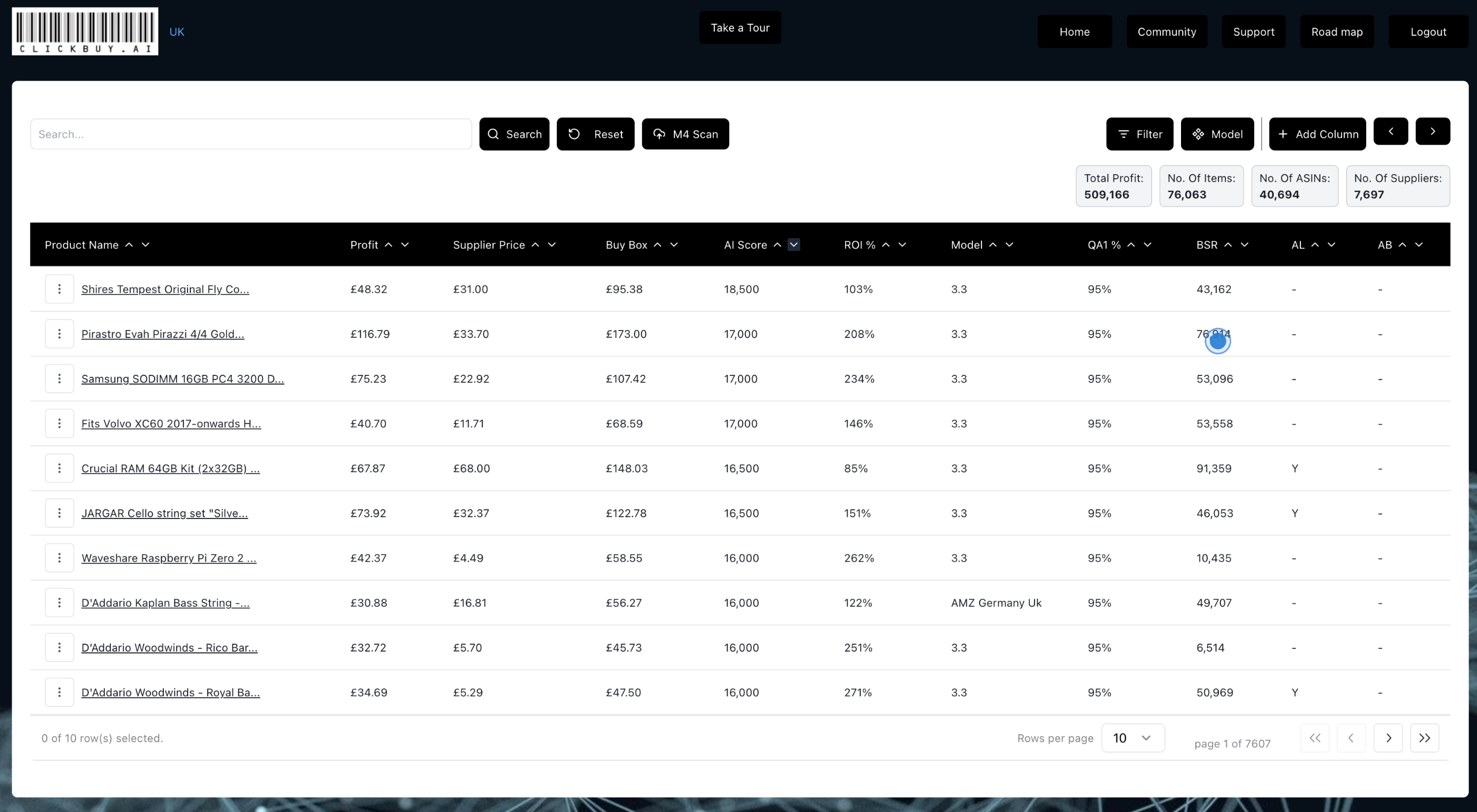
Task: Go to Road map page
Action: pos(1336,32)
